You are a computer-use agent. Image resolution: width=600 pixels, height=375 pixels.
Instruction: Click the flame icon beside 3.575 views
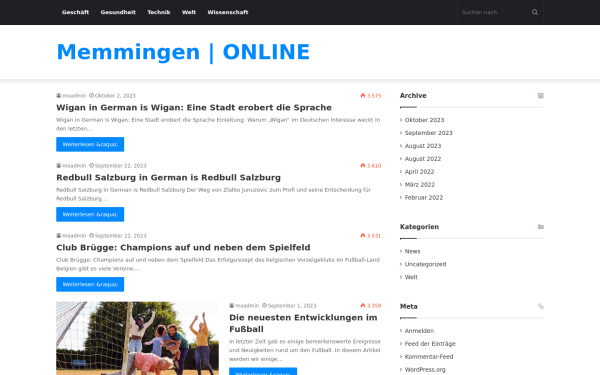[x=363, y=96]
